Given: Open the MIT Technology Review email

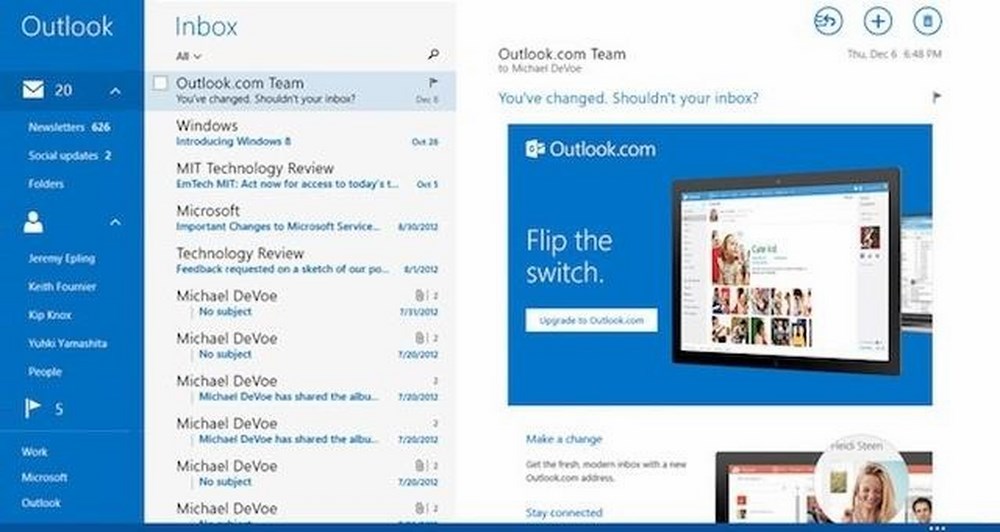Looking at the screenshot, I should tap(300, 175).
